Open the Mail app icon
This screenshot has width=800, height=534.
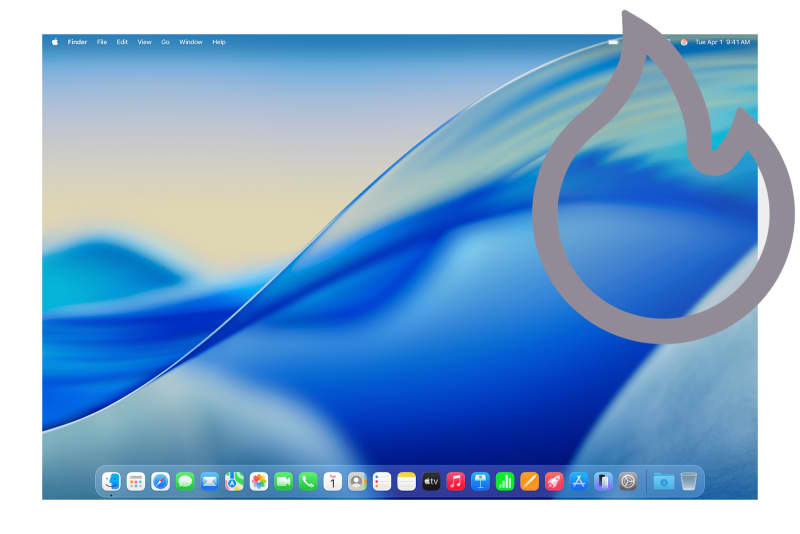pyautogui.click(x=209, y=481)
